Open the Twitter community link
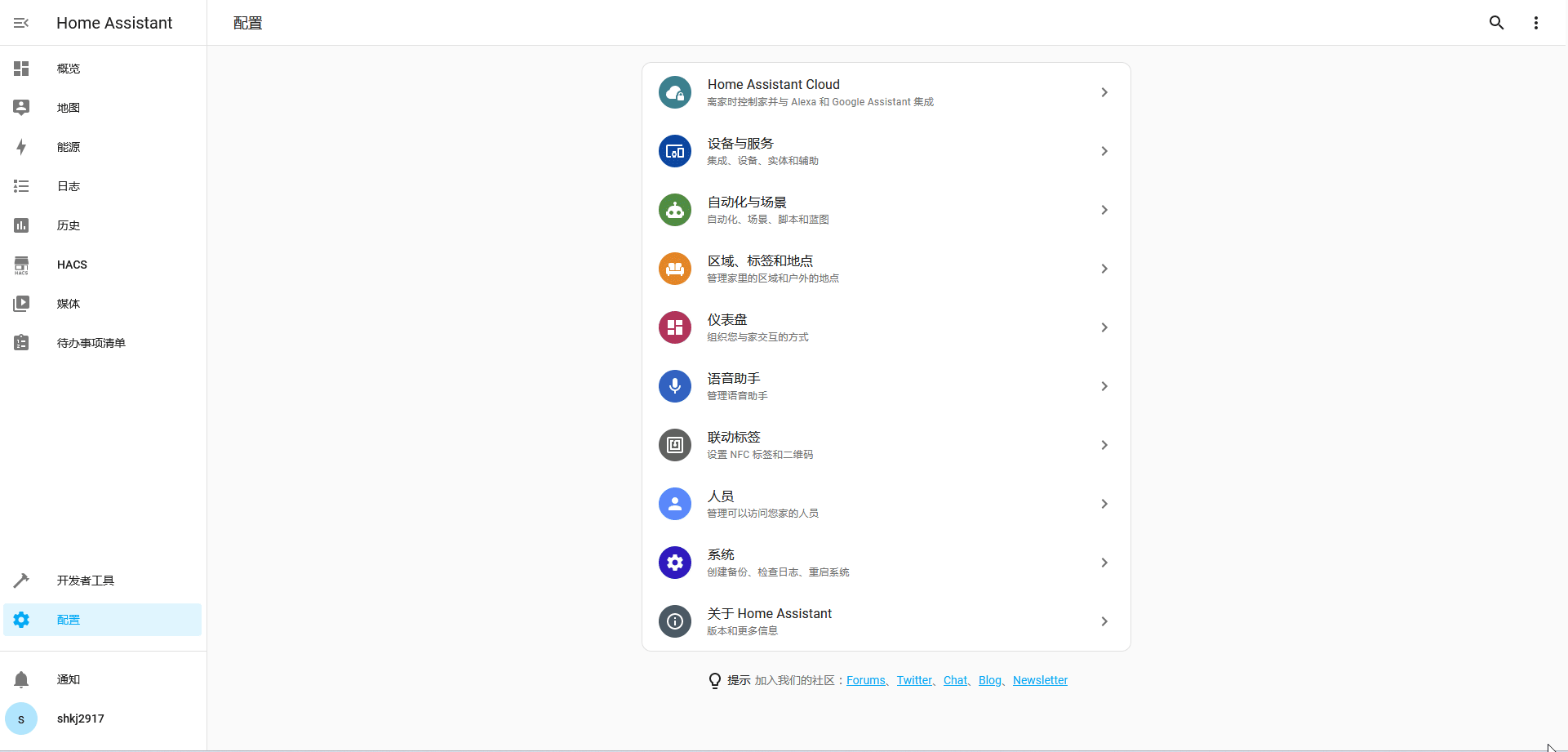Viewport: 1568px width, 752px height. 914,680
